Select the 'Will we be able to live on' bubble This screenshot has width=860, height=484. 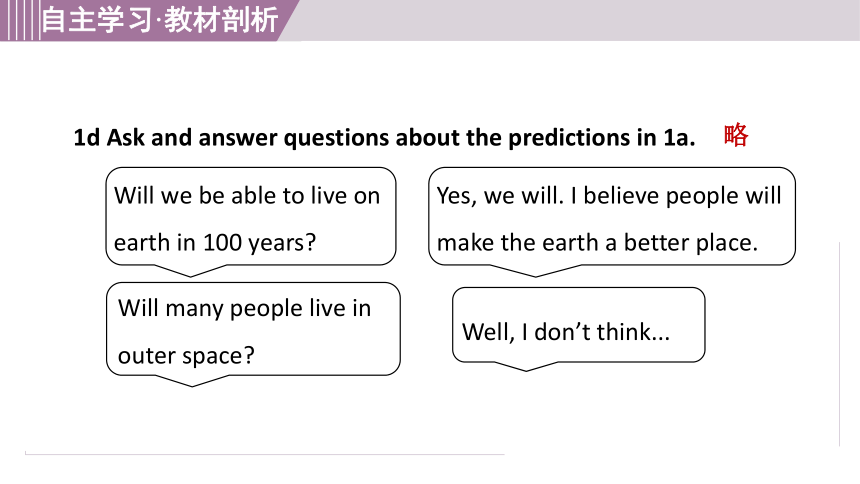pos(251,216)
